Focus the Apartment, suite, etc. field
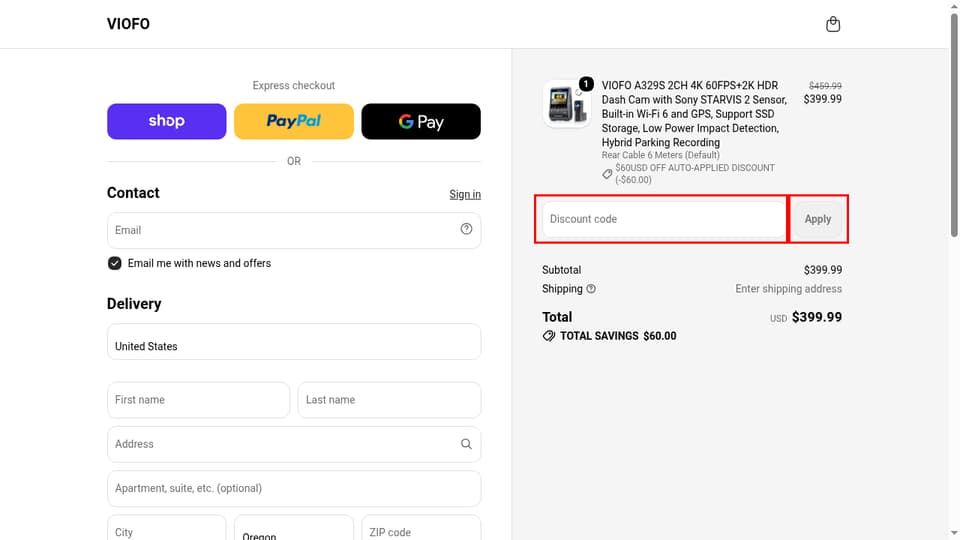This screenshot has height=540, width=960. click(x=294, y=489)
